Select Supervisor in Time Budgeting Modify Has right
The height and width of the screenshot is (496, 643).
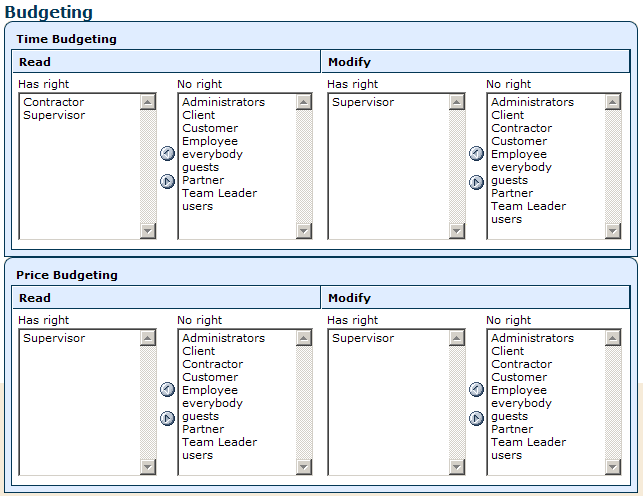tap(363, 102)
